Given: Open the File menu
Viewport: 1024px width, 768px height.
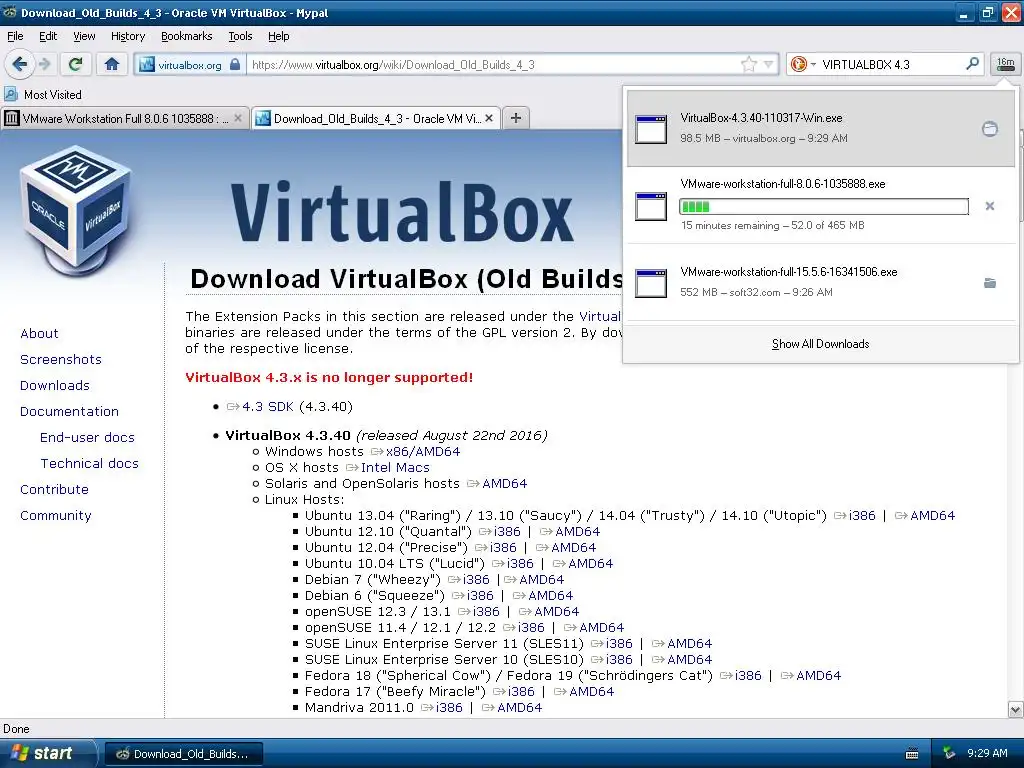Looking at the screenshot, I should pyautogui.click(x=15, y=36).
